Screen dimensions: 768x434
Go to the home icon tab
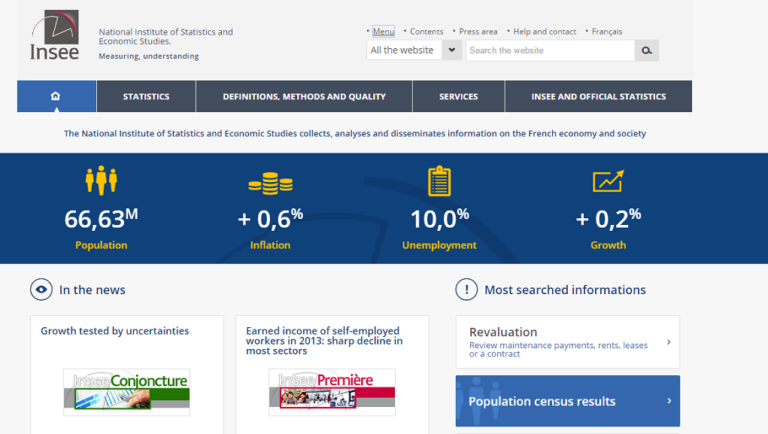(56, 96)
